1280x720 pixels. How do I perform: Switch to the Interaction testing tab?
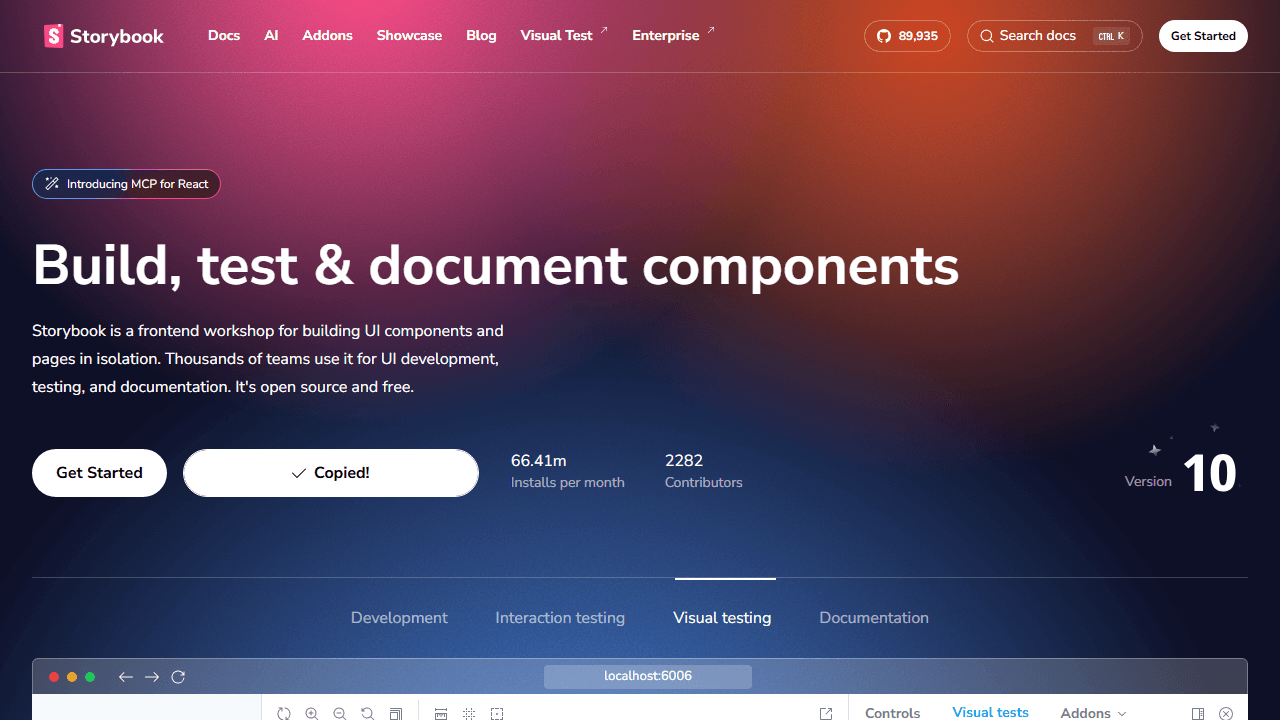(x=560, y=618)
